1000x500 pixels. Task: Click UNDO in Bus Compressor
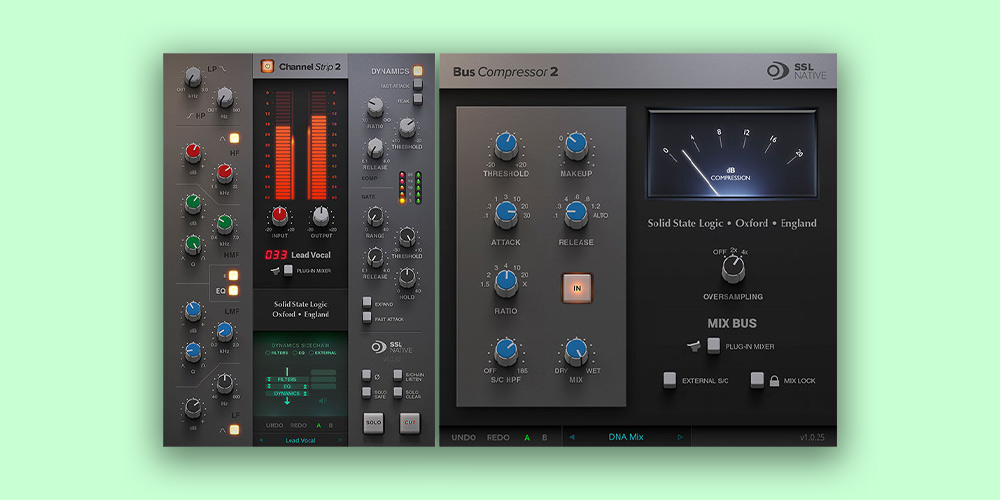coord(463,438)
